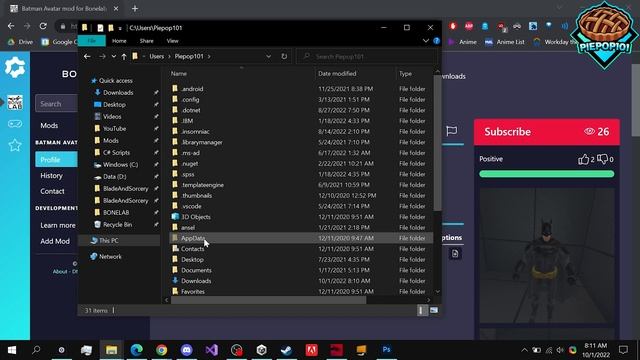Select the .vscode folder
Image resolution: width=640 pixels, height=360 pixels.
301,206
